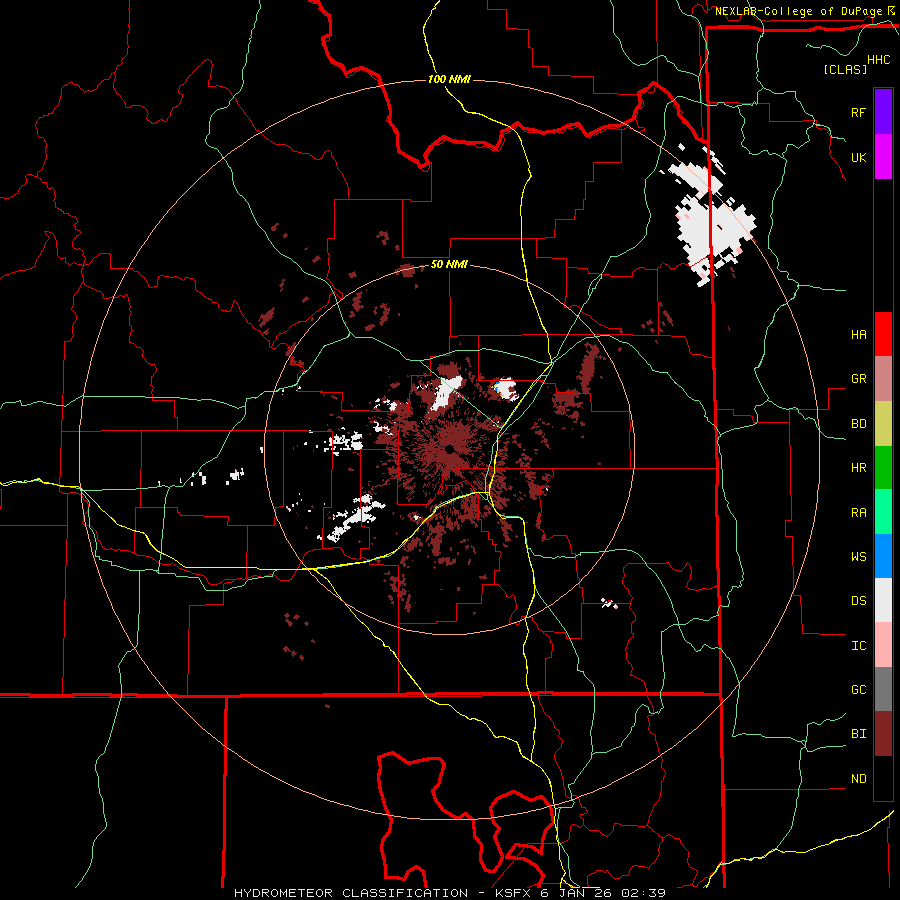Click the DS legend label
Image resolution: width=900 pixels, height=900 pixels.
pyautogui.click(x=858, y=601)
